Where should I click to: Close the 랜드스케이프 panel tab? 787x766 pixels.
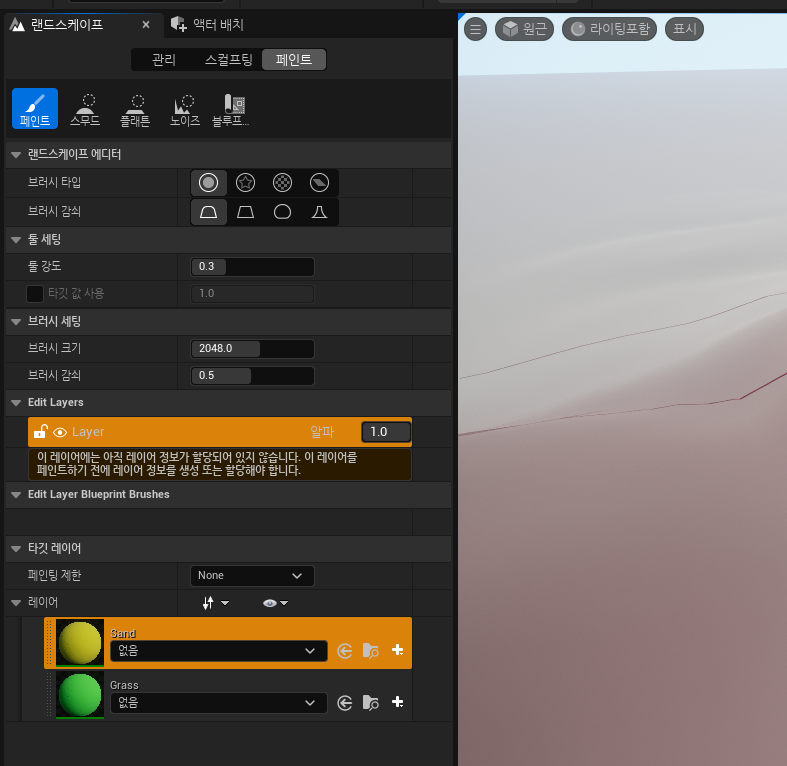pyautogui.click(x=146, y=25)
